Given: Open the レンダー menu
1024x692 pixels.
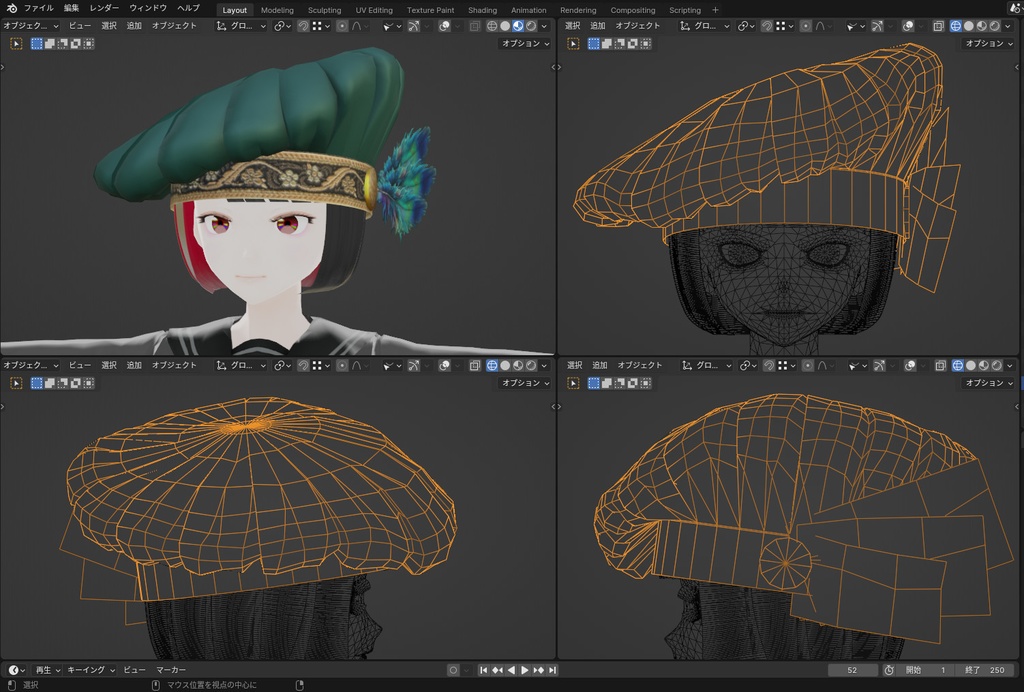Looking at the screenshot, I should pos(104,8).
